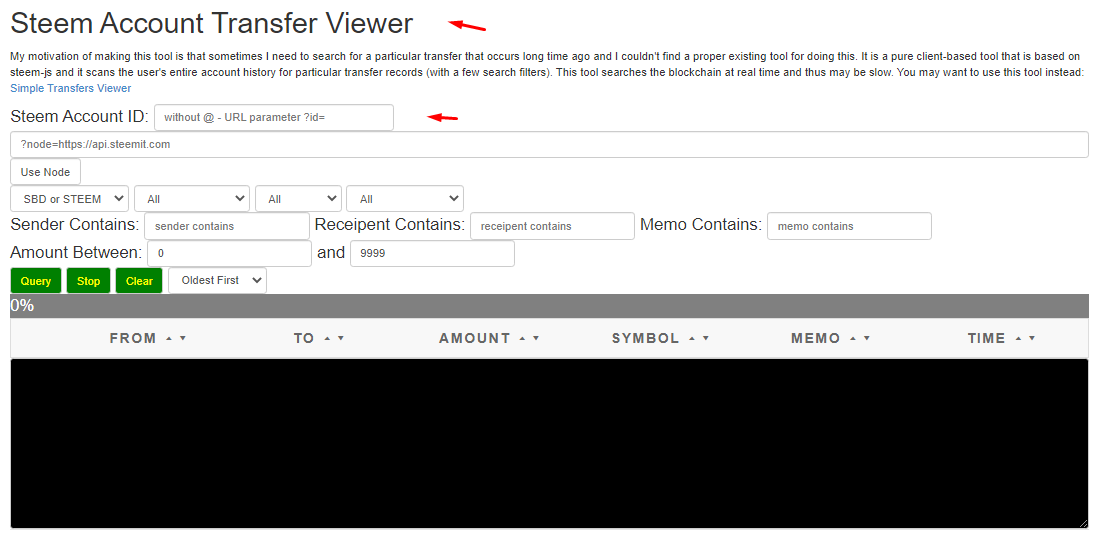Click the results area resize handle
Viewport: 1110px width, 540px height.
click(1083, 523)
